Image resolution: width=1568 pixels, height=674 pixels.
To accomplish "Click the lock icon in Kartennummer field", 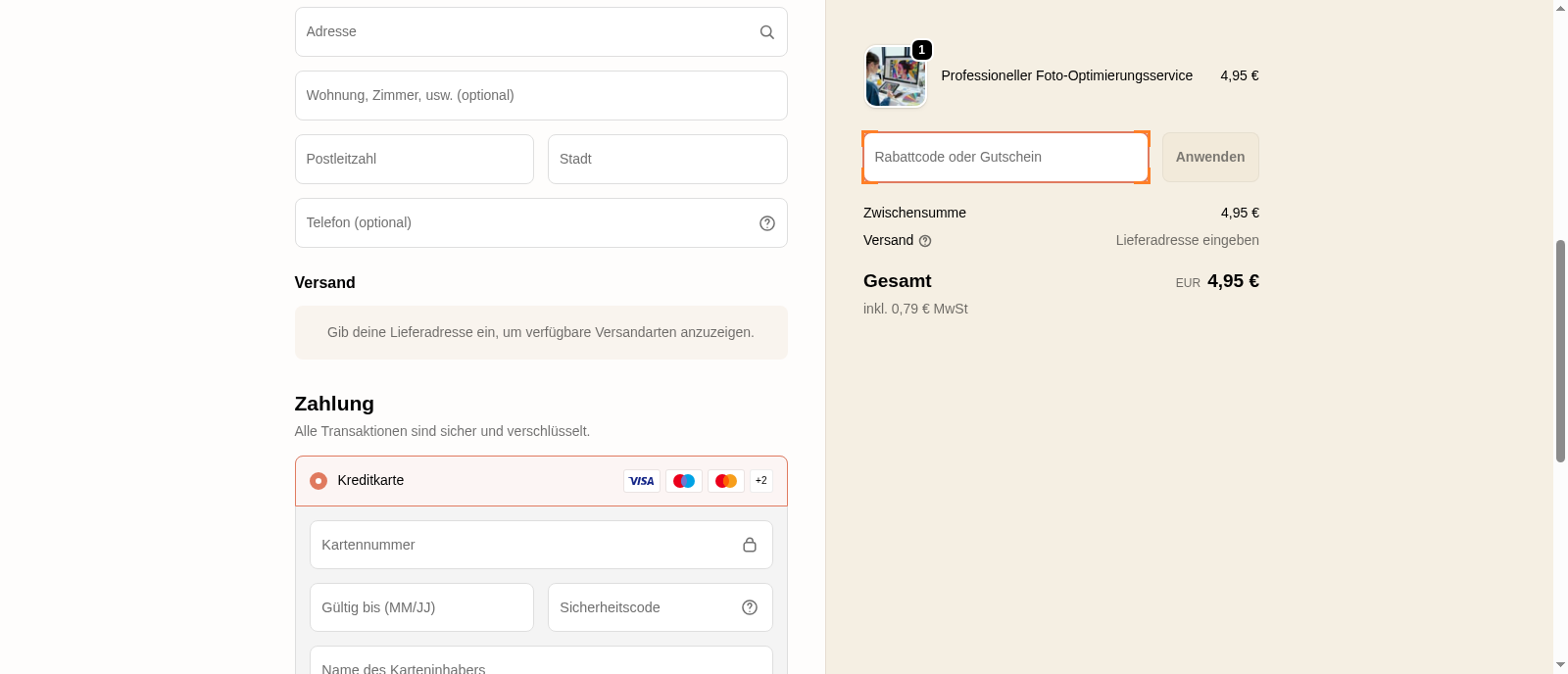I will click(x=749, y=545).
